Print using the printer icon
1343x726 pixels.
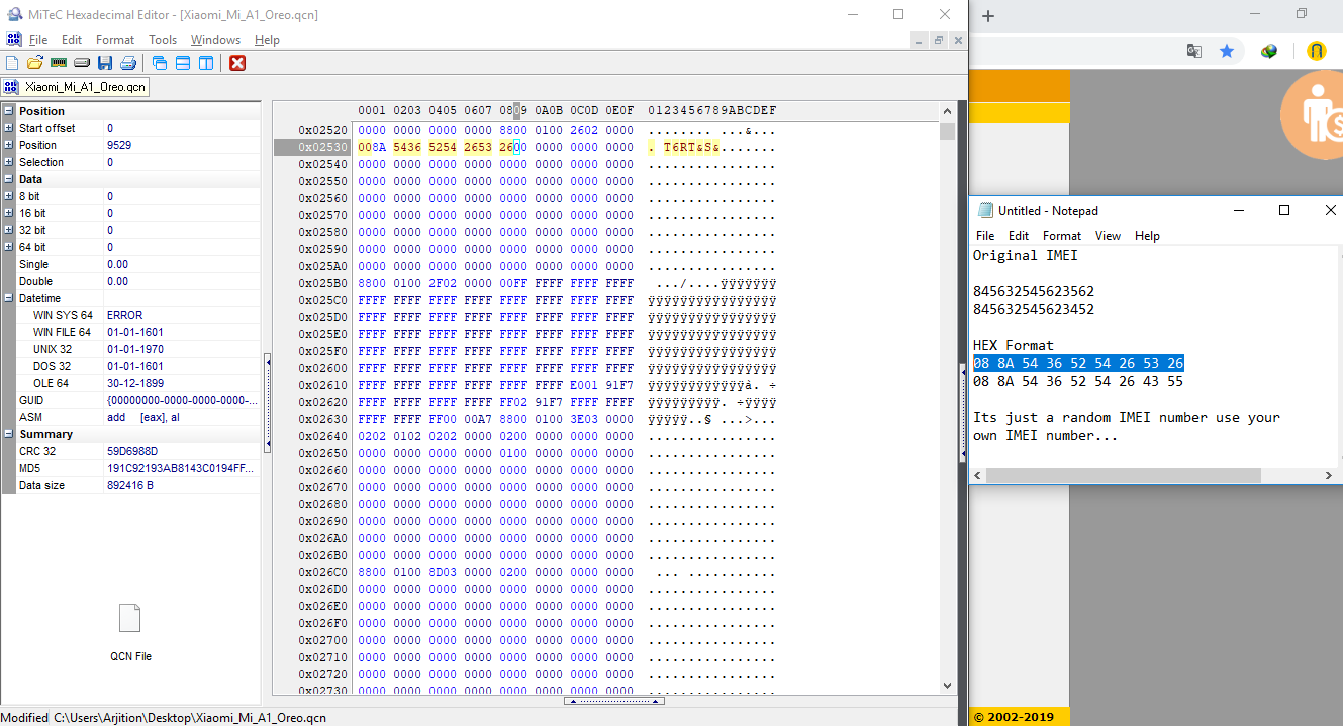click(128, 63)
